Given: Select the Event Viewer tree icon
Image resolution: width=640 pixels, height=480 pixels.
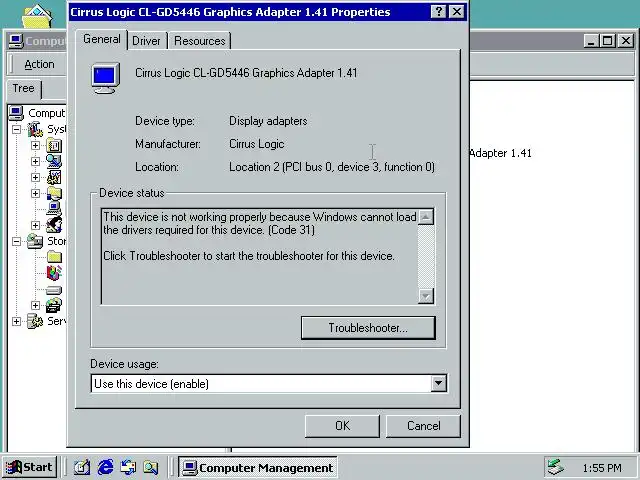Looking at the screenshot, I should [54, 145].
